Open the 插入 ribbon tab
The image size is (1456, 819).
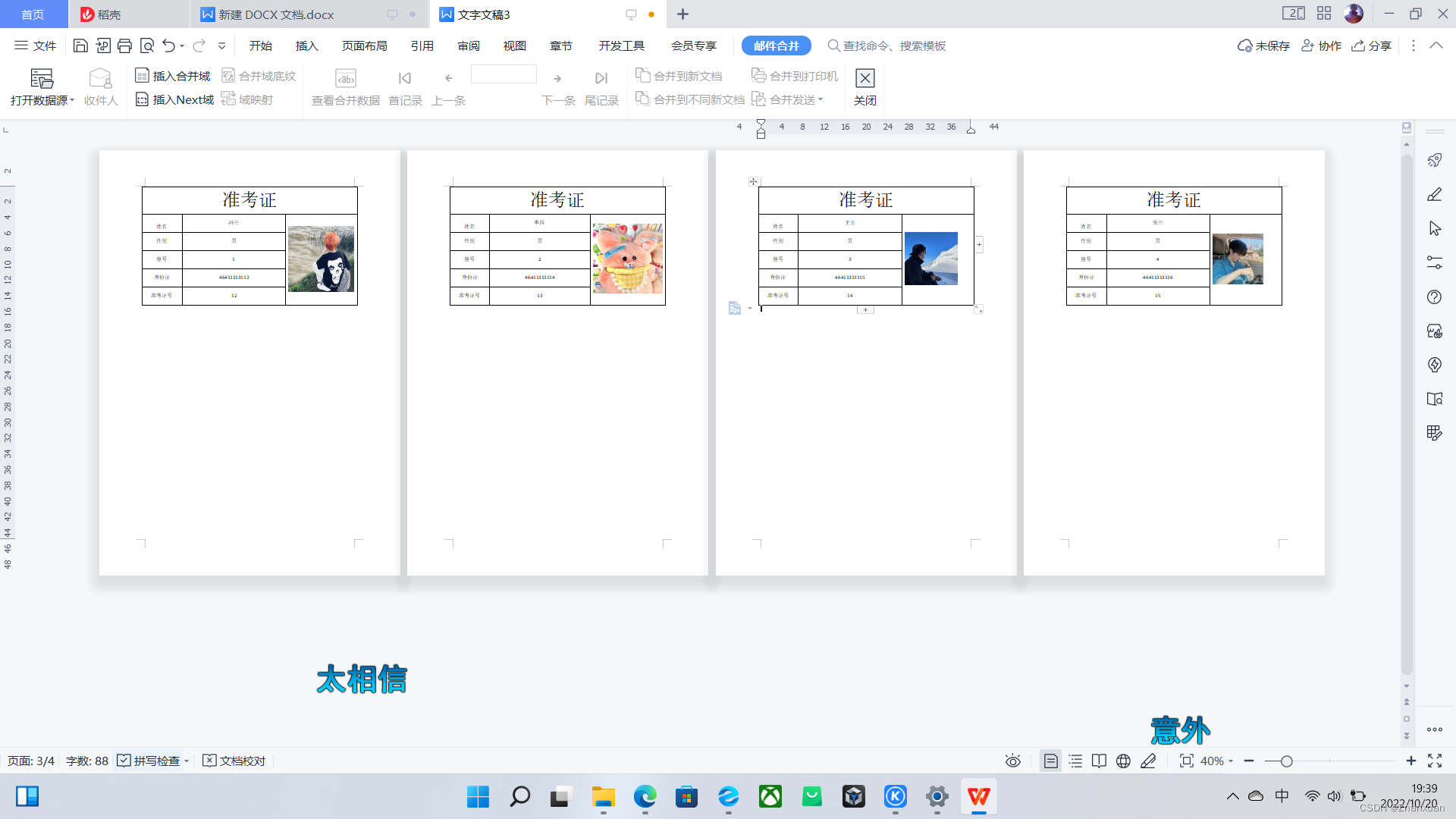tap(306, 46)
